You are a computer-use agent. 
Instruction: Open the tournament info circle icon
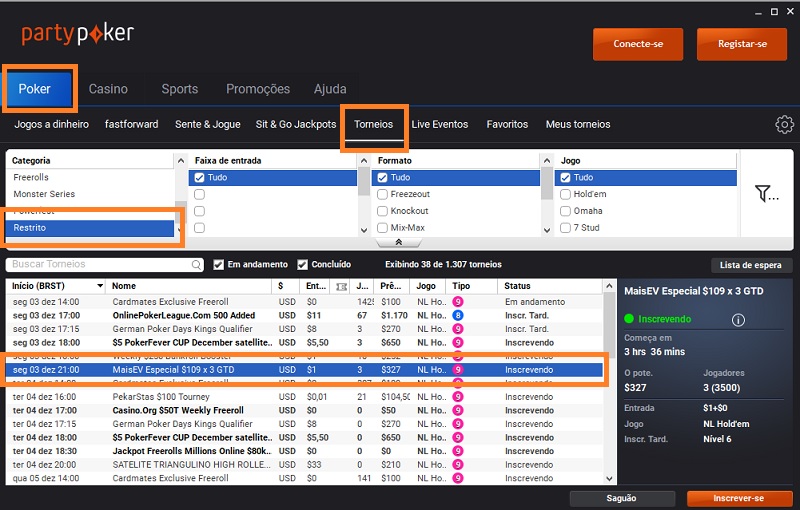(x=738, y=320)
